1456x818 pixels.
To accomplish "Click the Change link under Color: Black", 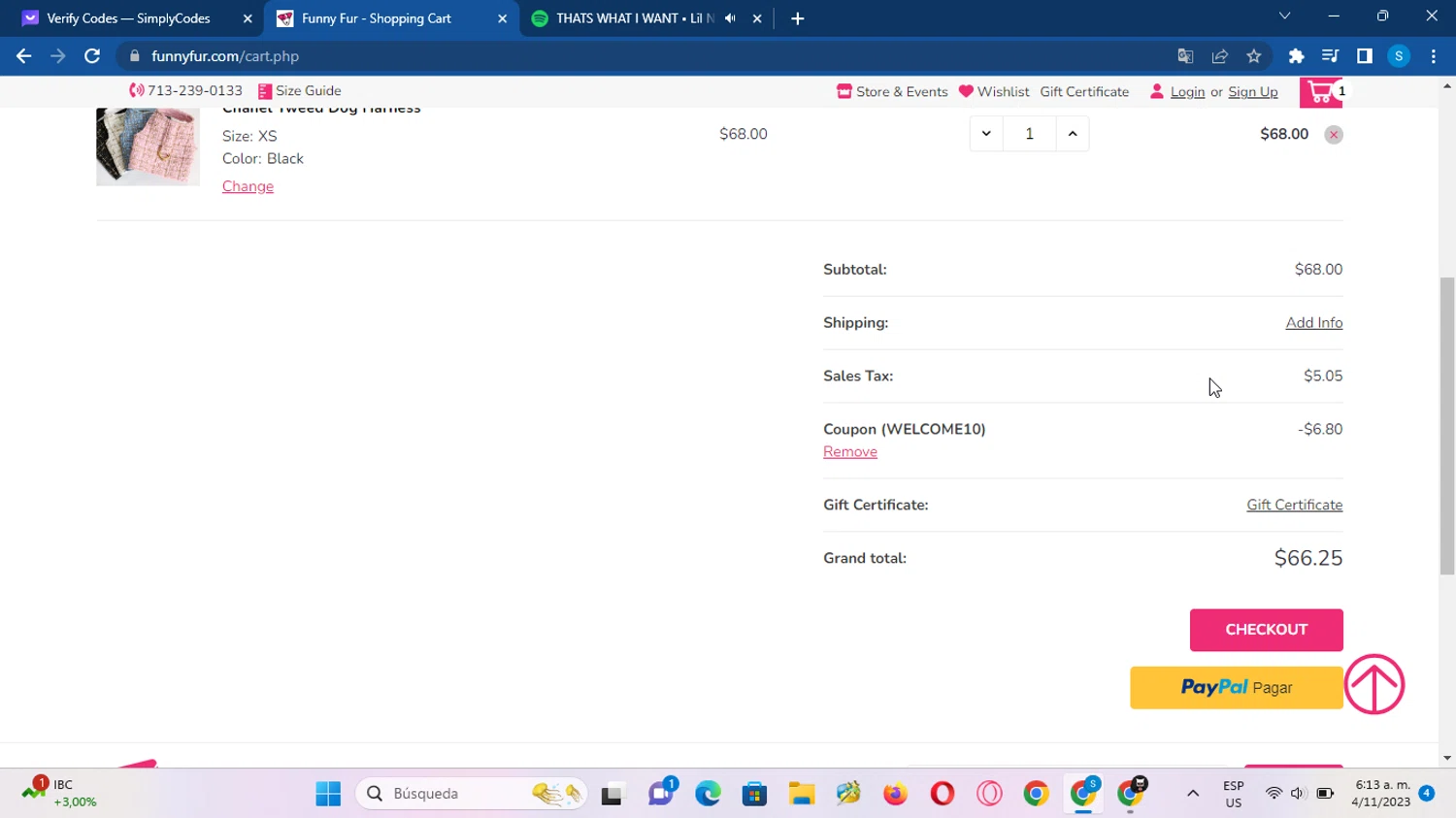I will pos(248,186).
